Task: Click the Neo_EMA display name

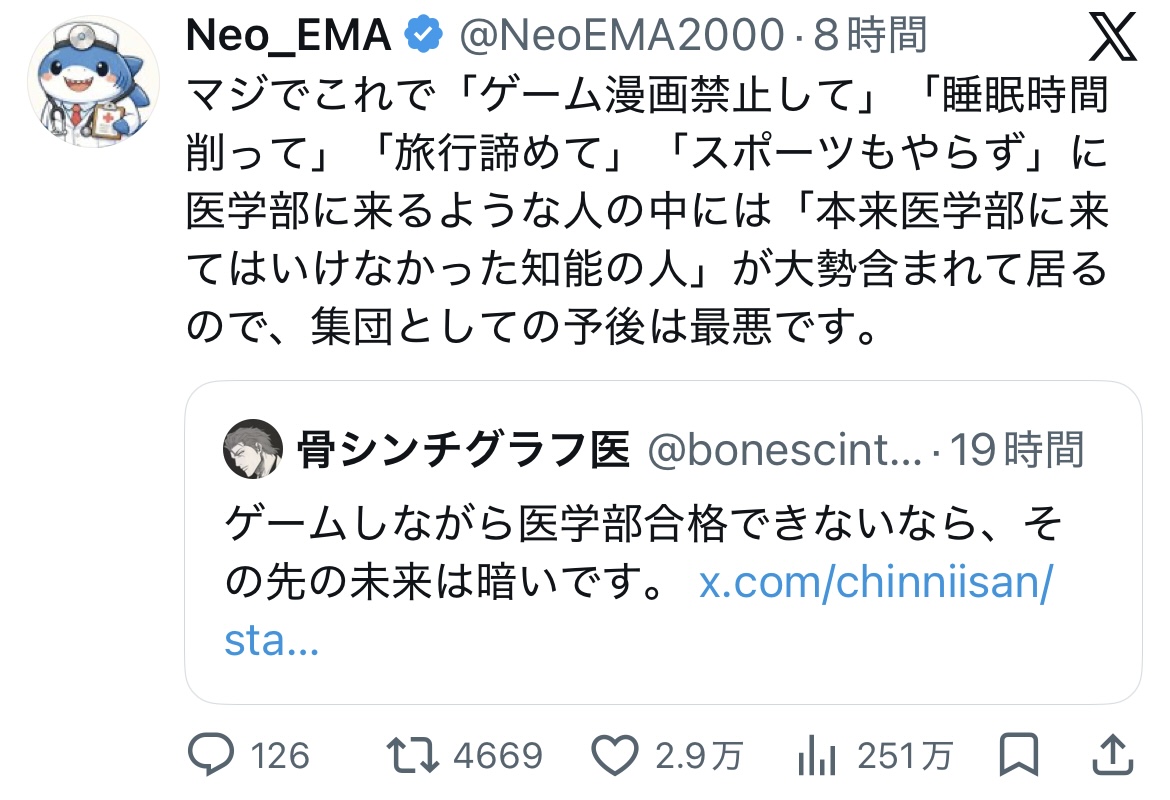Action: 288,37
